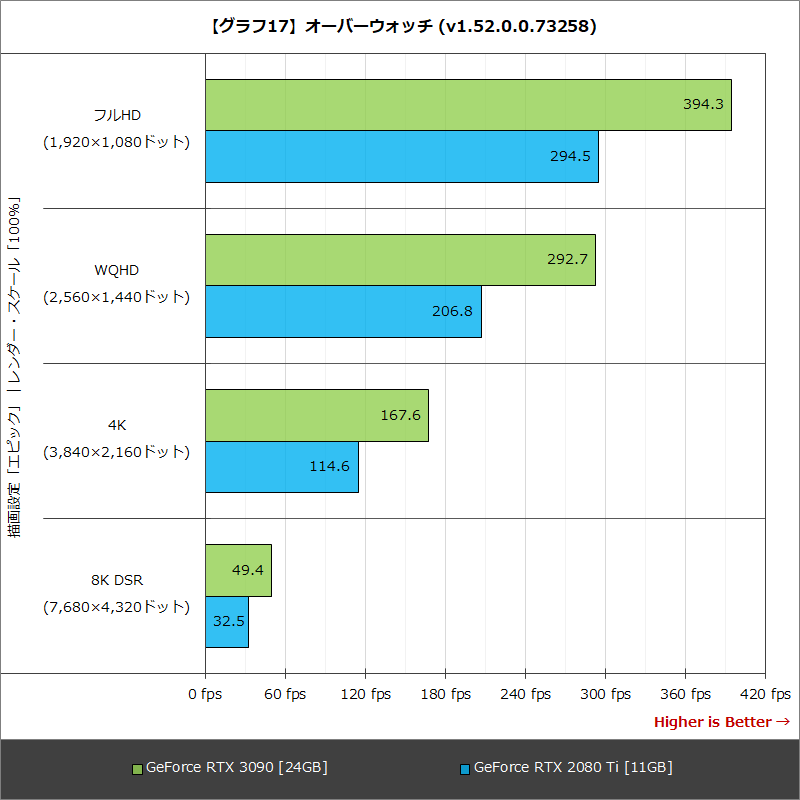Click the vertical 描画設定 axis title

pos(14,367)
